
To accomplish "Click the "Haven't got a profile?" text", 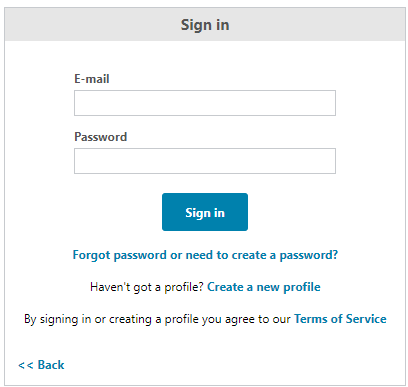I will (147, 287).
